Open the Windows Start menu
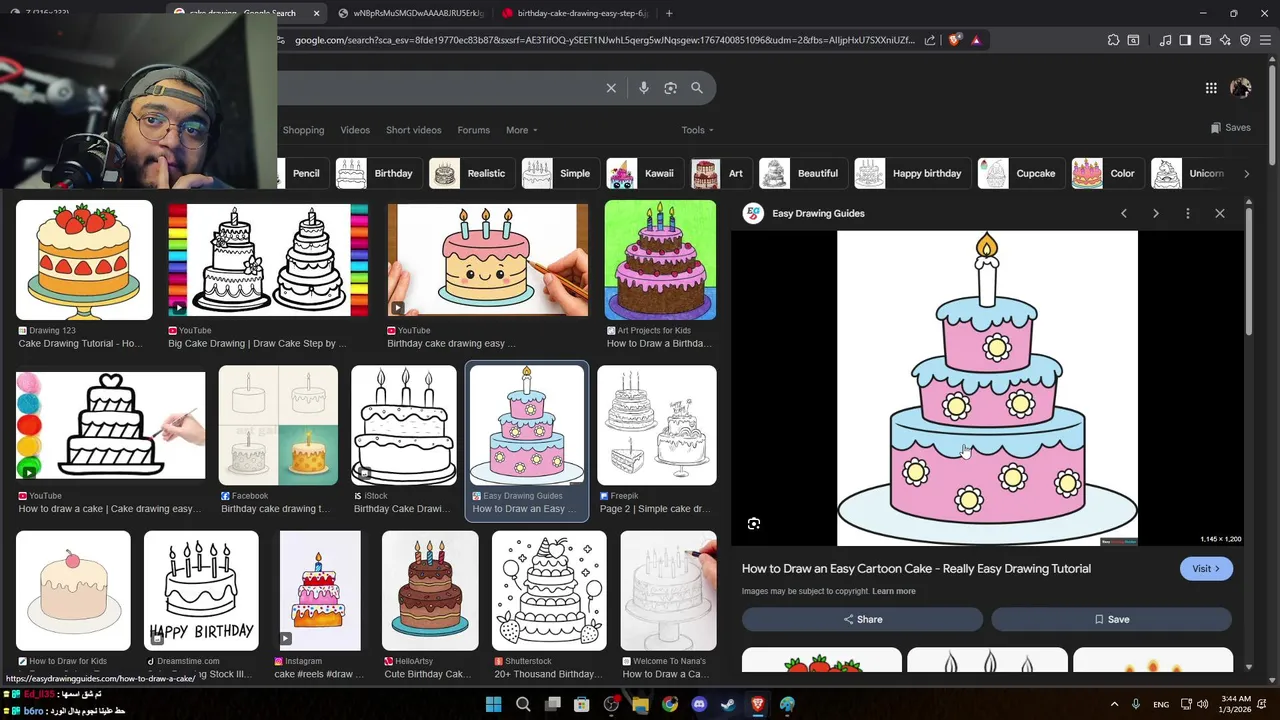Screen dimensions: 1280x720 [x=494, y=704]
